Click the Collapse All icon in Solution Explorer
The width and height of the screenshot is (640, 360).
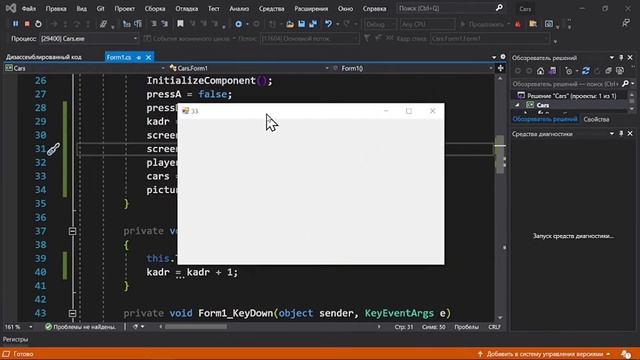(608, 71)
